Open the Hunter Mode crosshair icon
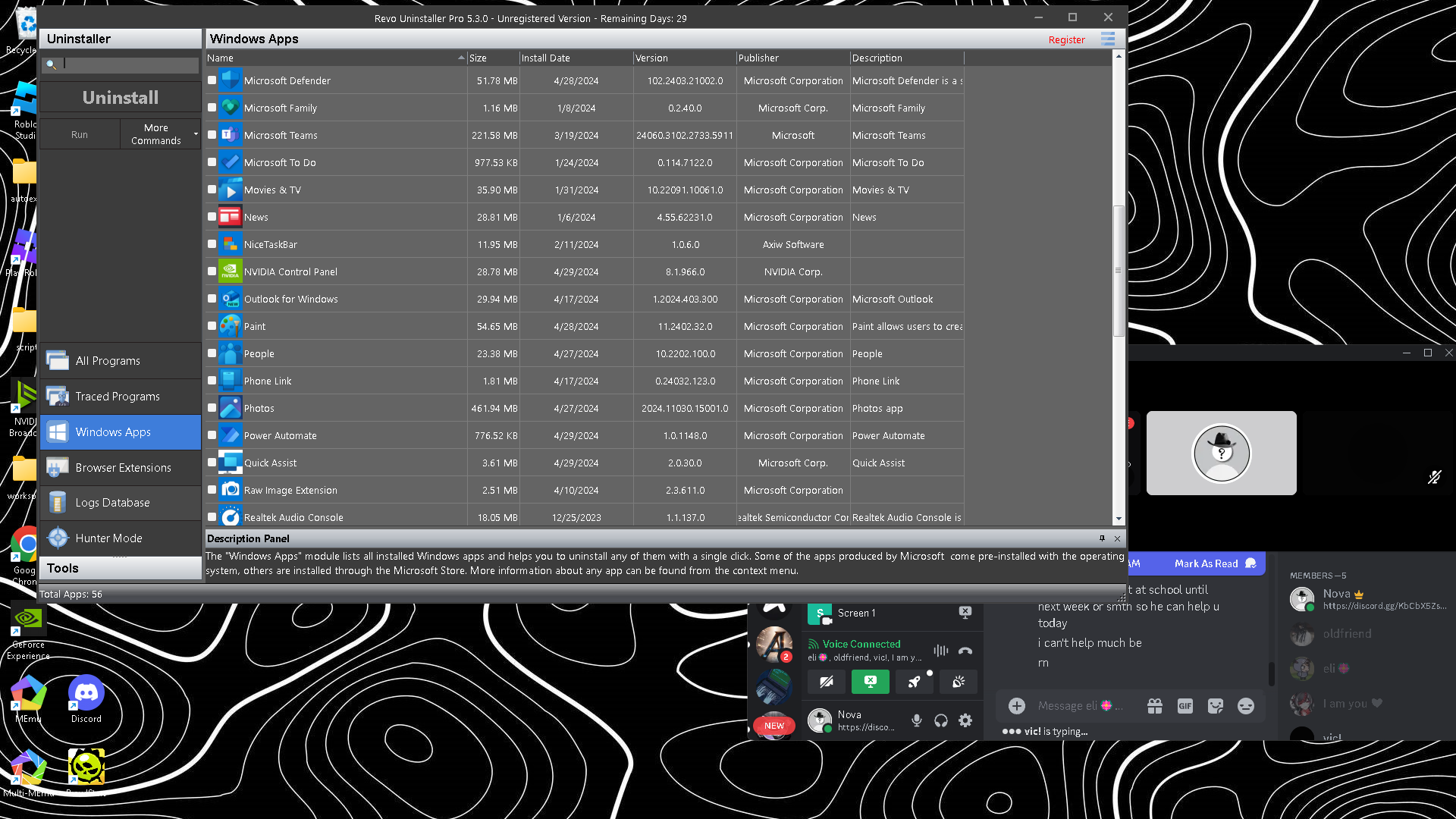This screenshot has height=819, width=1456. pyautogui.click(x=58, y=538)
